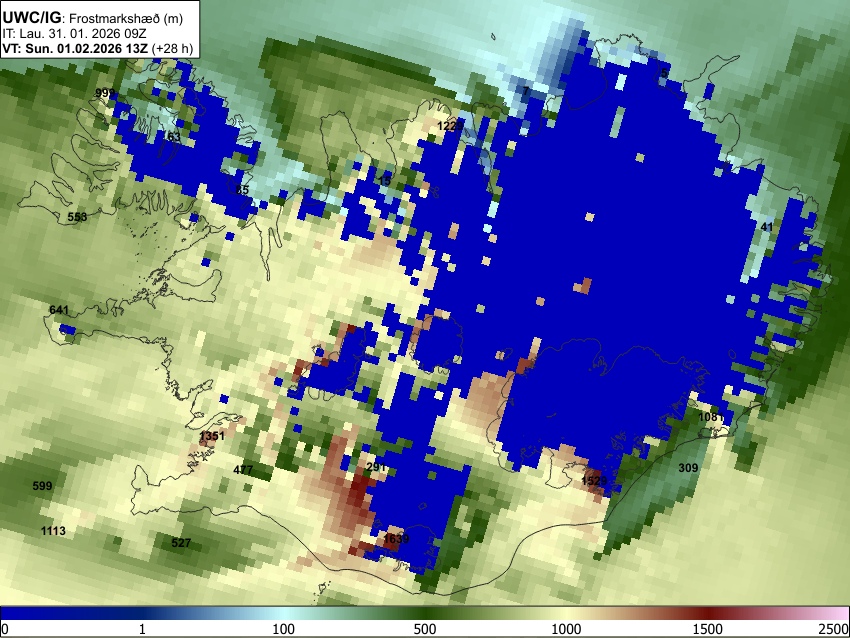The image size is (850, 638).
Task: Click the map value 553
Action: click(x=77, y=217)
